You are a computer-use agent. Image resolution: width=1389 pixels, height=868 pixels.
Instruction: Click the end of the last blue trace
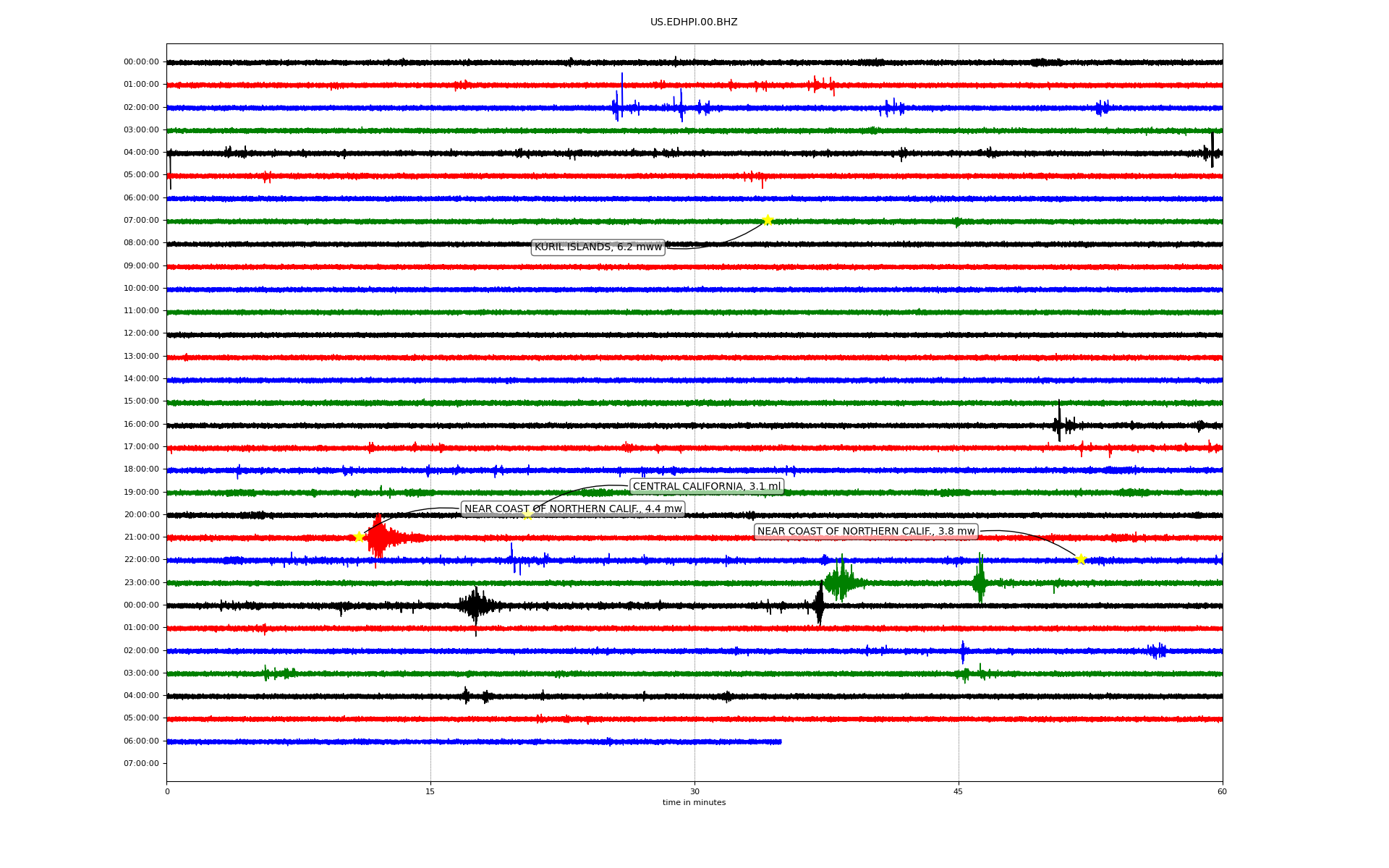point(780,741)
